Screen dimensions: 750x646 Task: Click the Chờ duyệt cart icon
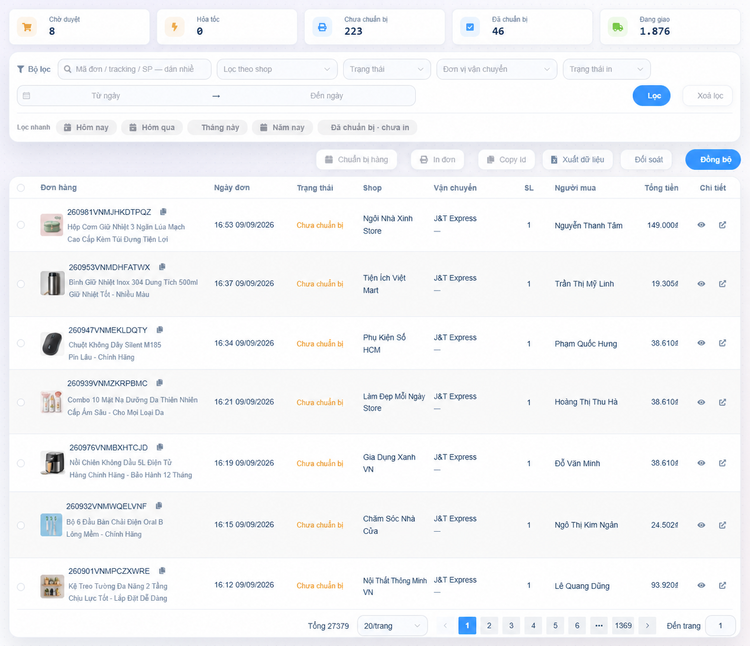point(27,27)
